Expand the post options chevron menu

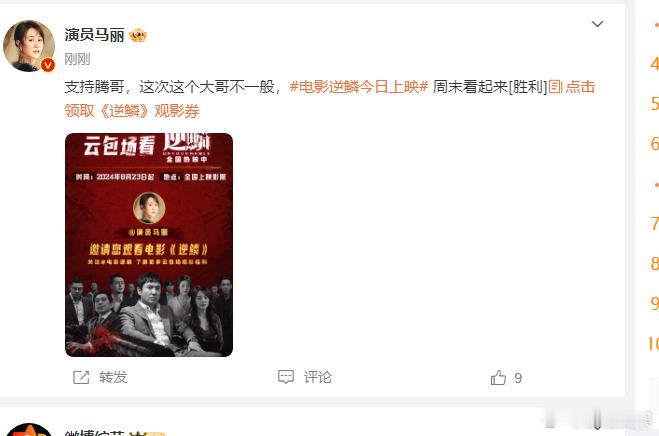[x=597, y=24]
